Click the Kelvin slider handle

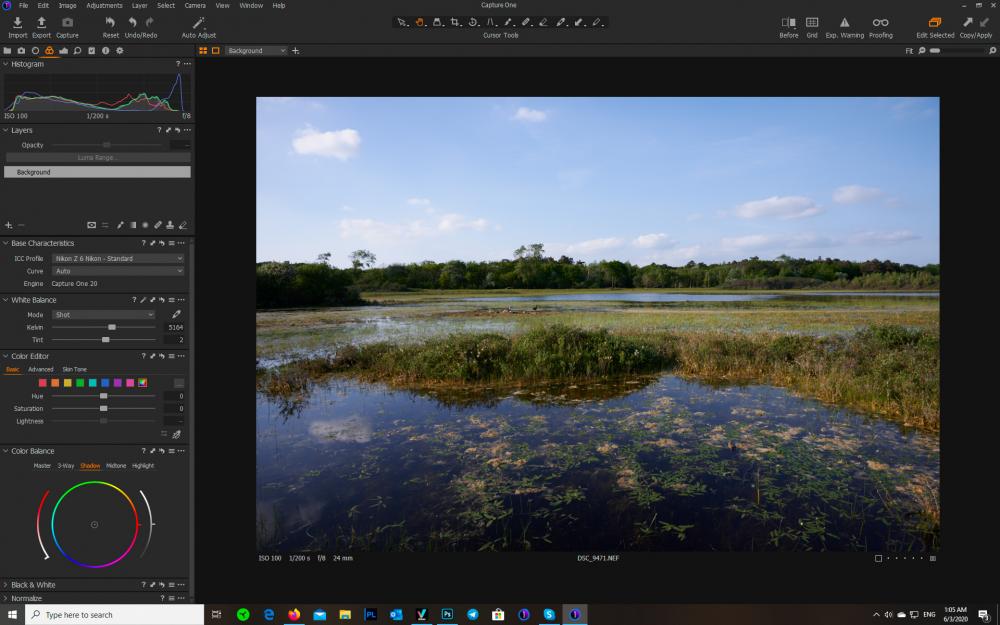click(x=112, y=327)
